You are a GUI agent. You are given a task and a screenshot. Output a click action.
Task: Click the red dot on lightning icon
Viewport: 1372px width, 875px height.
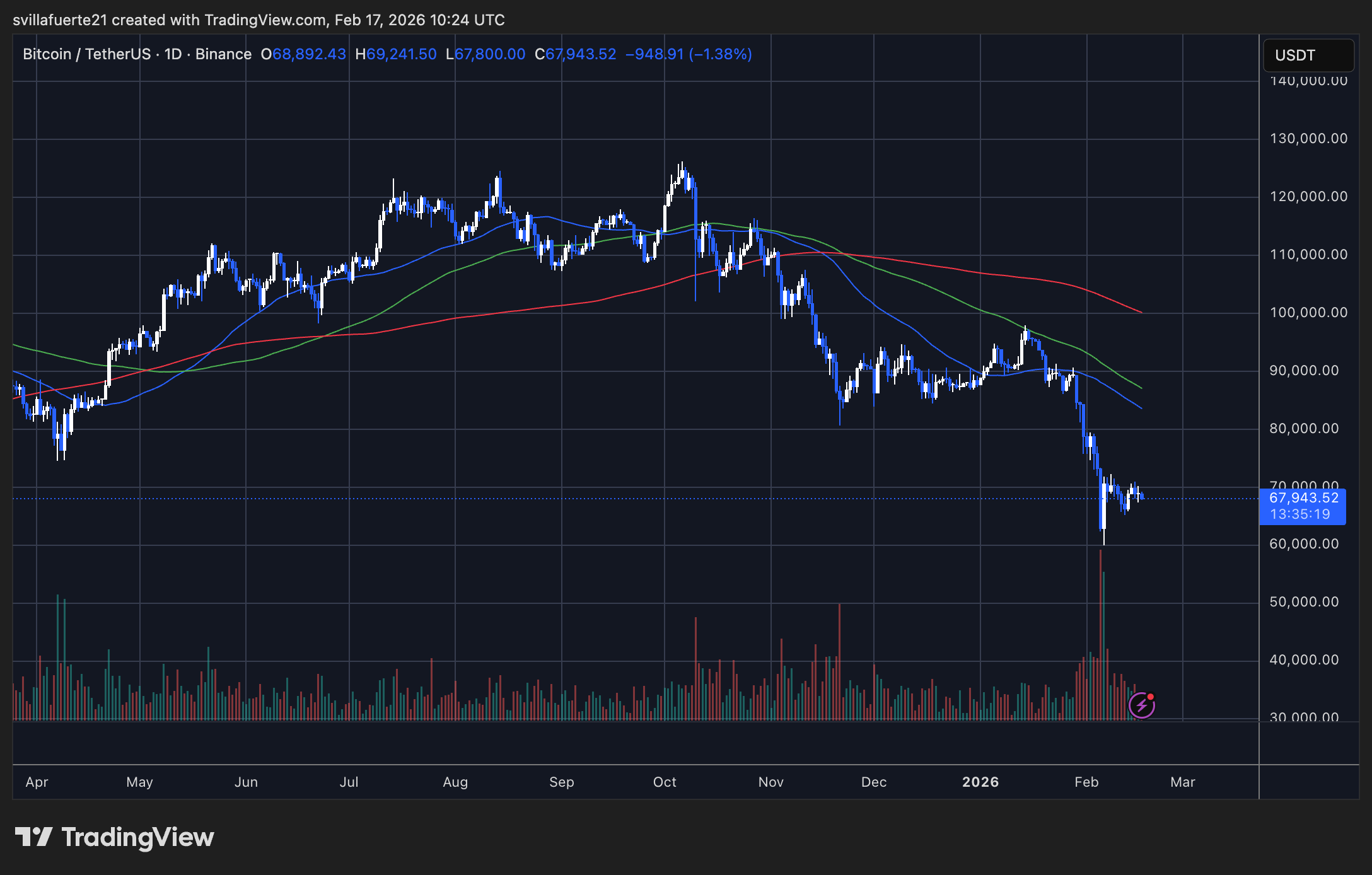tap(1151, 697)
